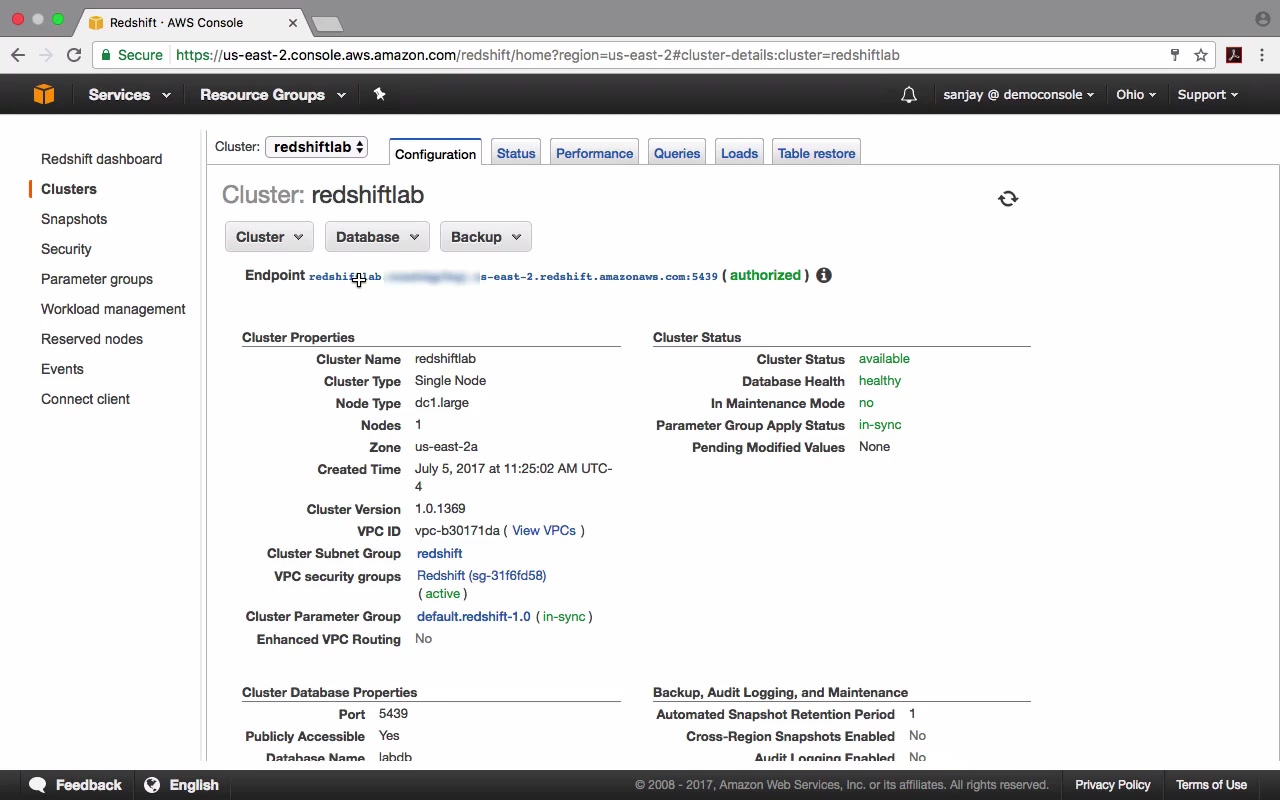
Task: Open the Services dropdown menu
Action: pyautogui.click(x=129, y=95)
